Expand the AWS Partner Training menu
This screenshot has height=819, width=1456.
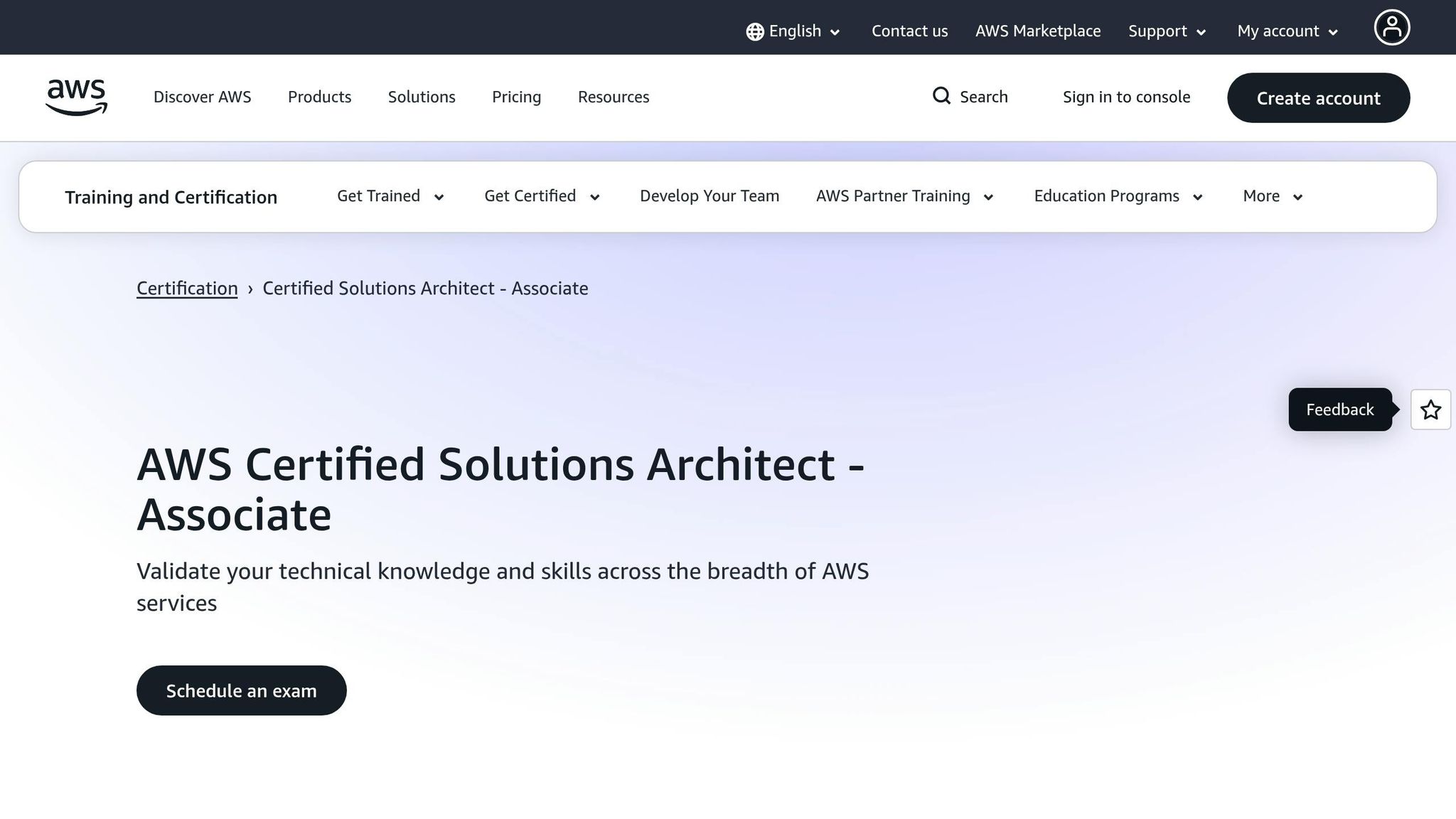tap(904, 196)
